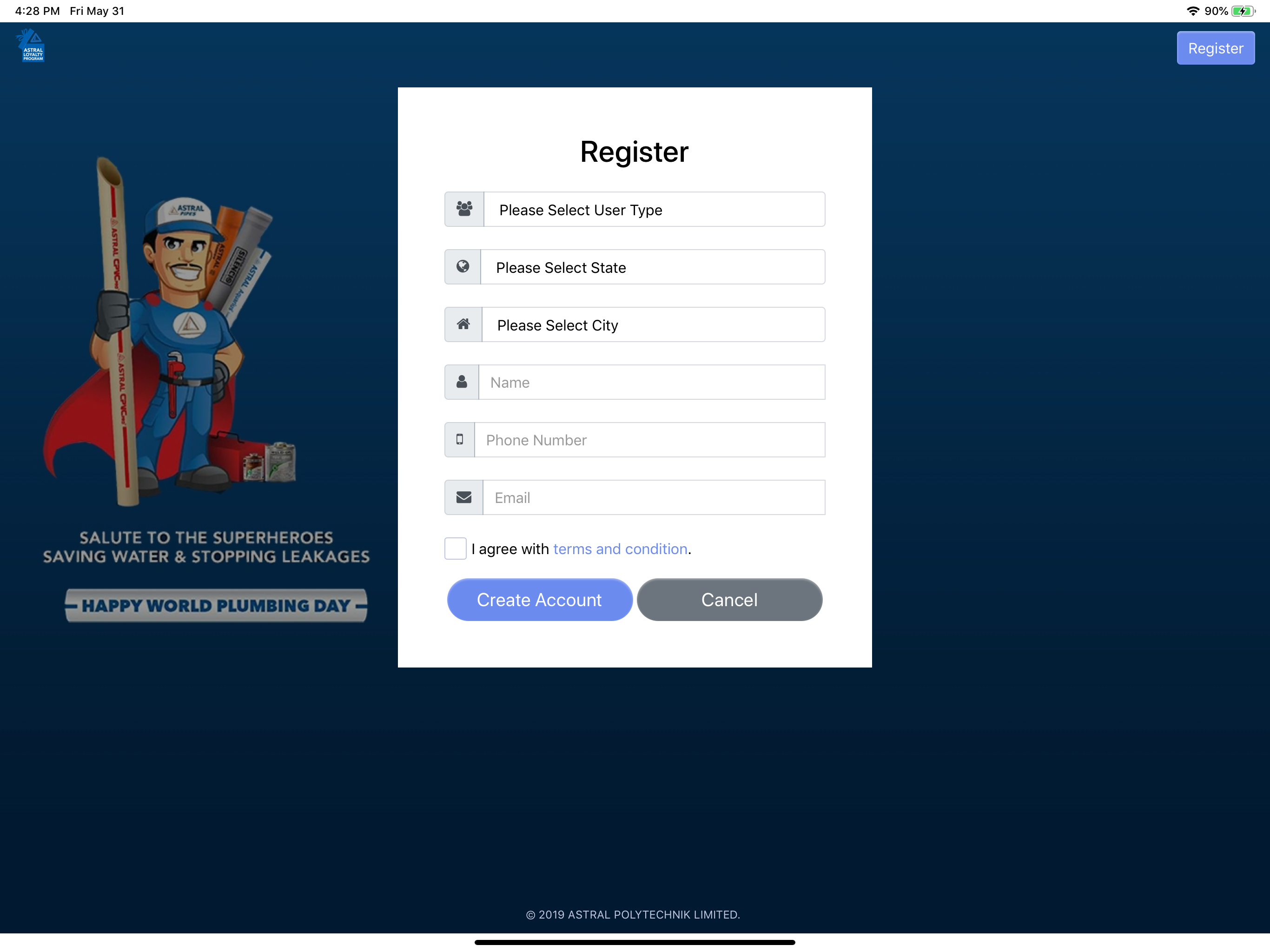Click the mobile phone icon beside Phone Number
Image resolution: width=1270 pixels, height=952 pixels.
coord(460,440)
